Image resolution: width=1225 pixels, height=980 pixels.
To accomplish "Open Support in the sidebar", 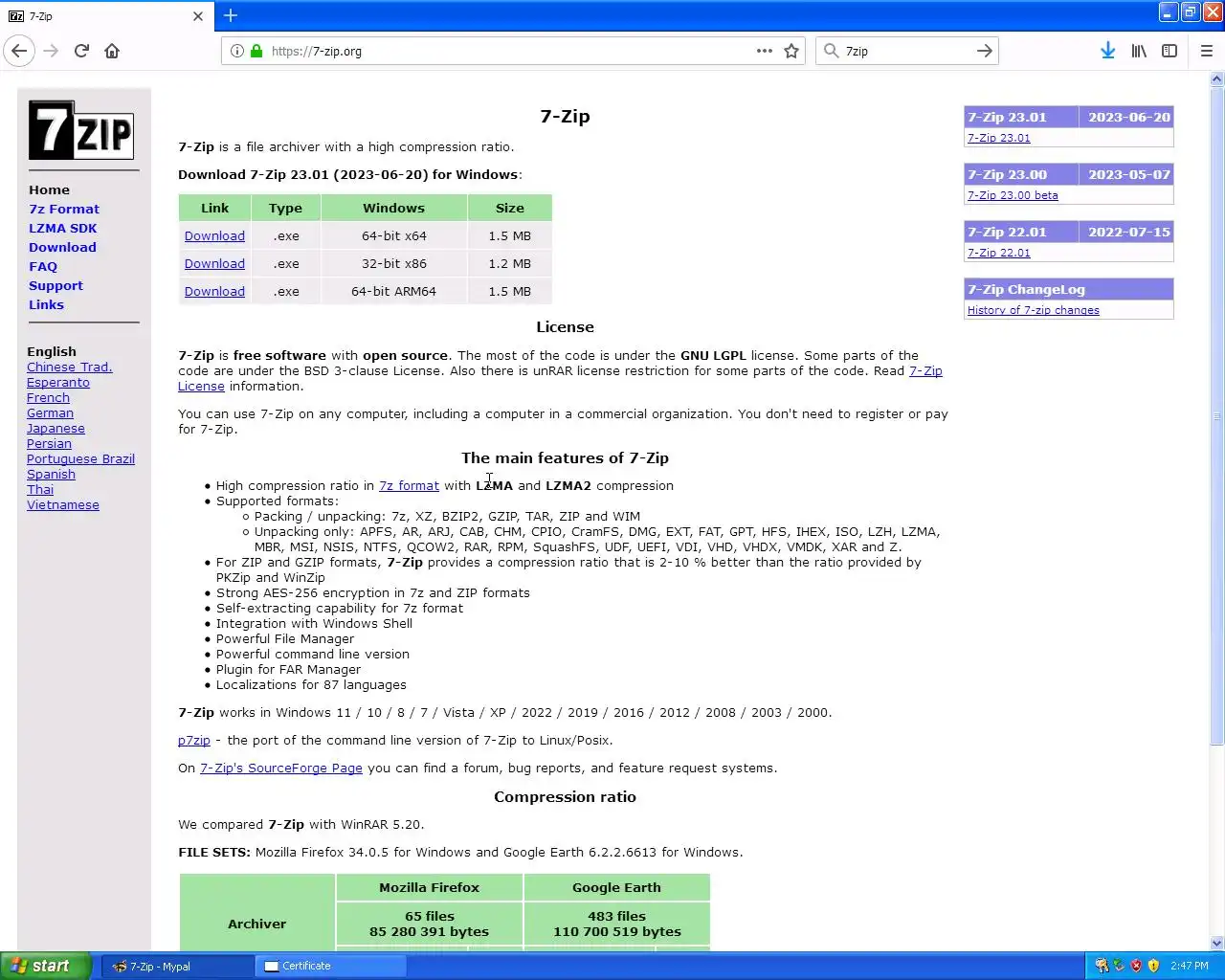I will [x=56, y=285].
